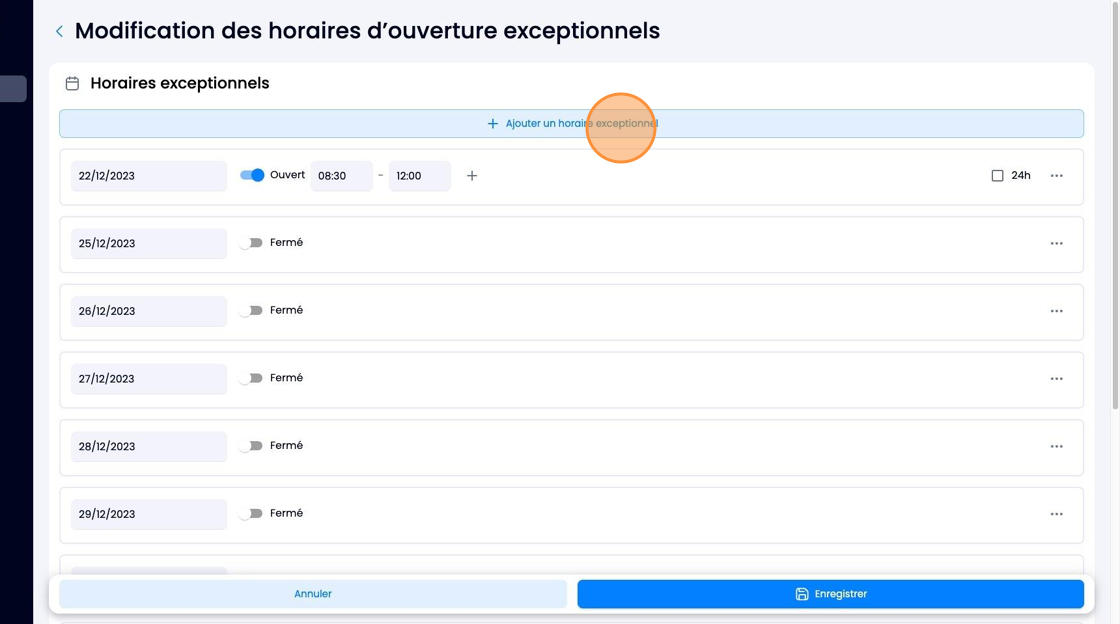The width and height of the screenshot is (1120, 624).
Task: Switch on the toggle for 27/12/2023
Action: pos(251,378)
